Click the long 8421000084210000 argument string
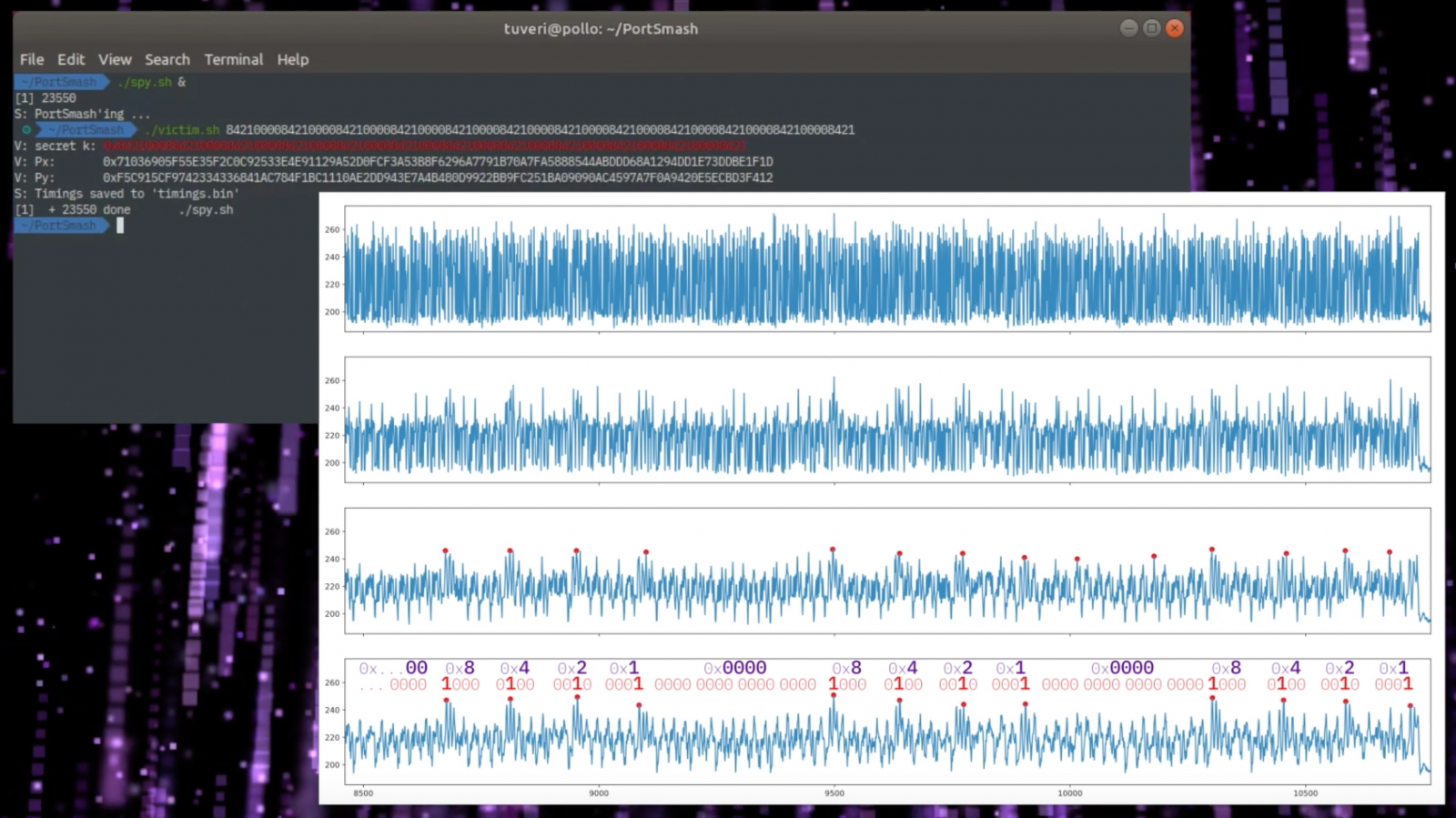Screen dimensions: 1456x818 541,130
